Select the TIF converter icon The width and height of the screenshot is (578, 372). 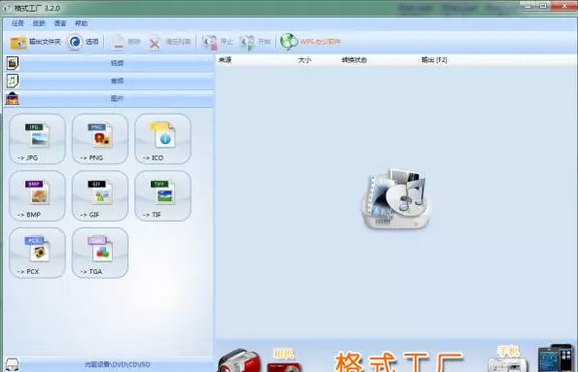[x=163, y=196]
